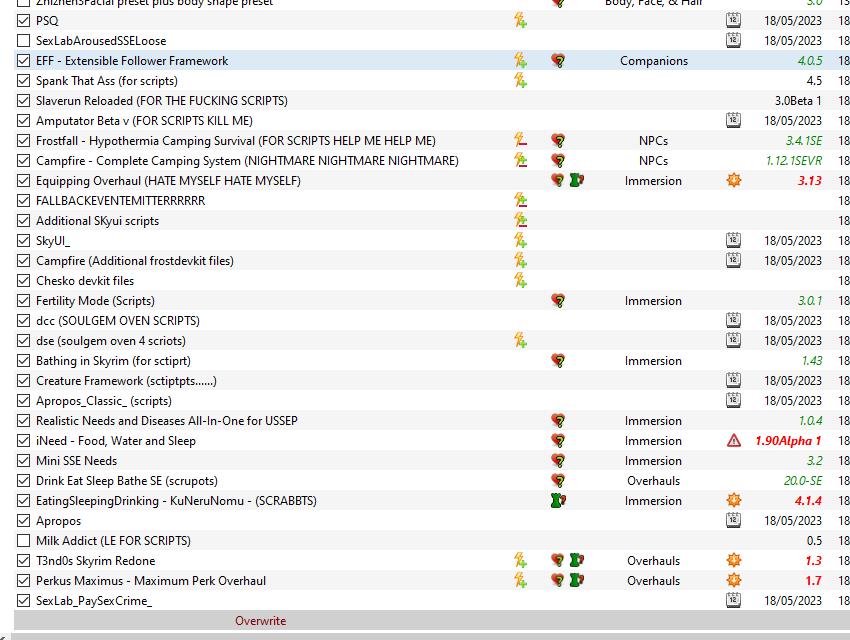The width and height of the screenshot is (850, 640).
Task: Click the heart flag icon in EFF row
Action: click(x=558, y=61)
